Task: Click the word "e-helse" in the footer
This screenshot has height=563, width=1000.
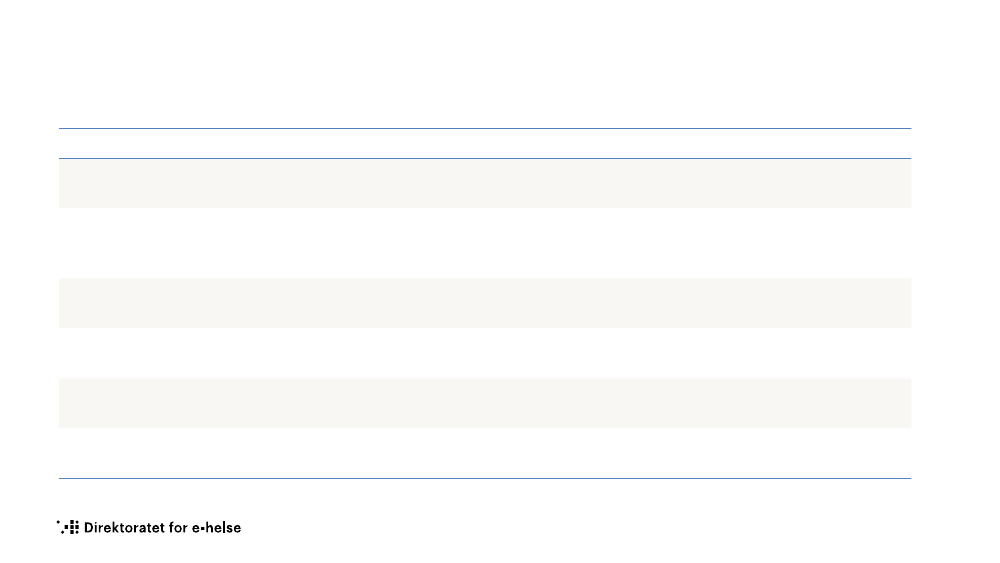Action: (x=217, y=527)
